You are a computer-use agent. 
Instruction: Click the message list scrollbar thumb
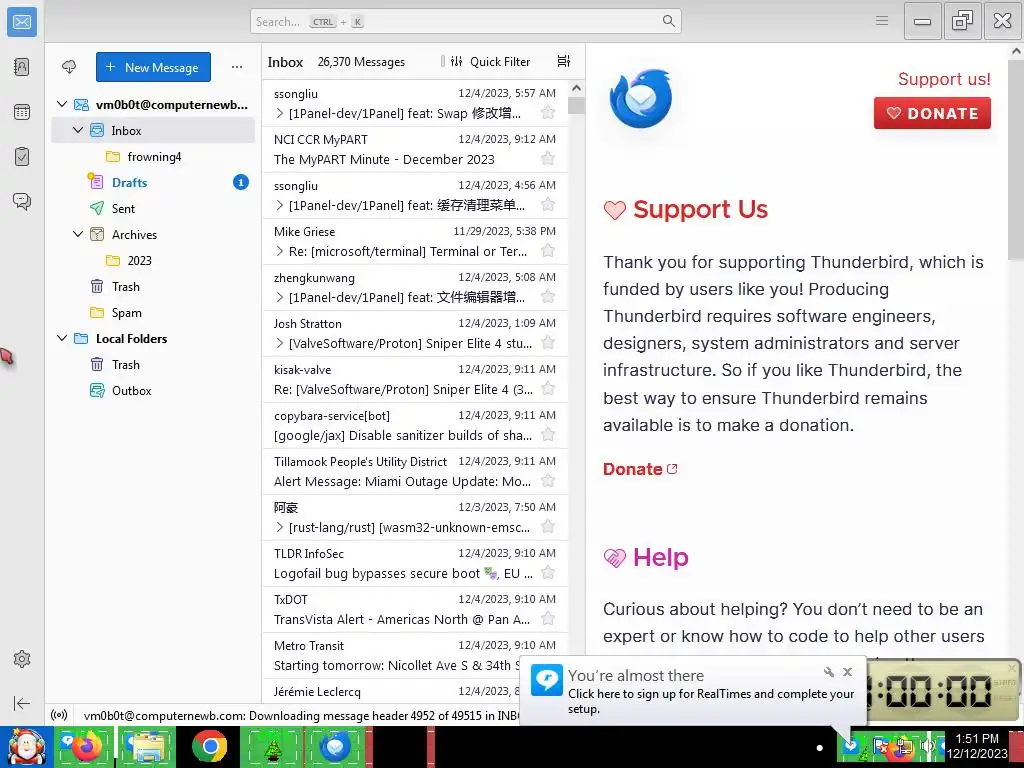(x=576, y=106)
